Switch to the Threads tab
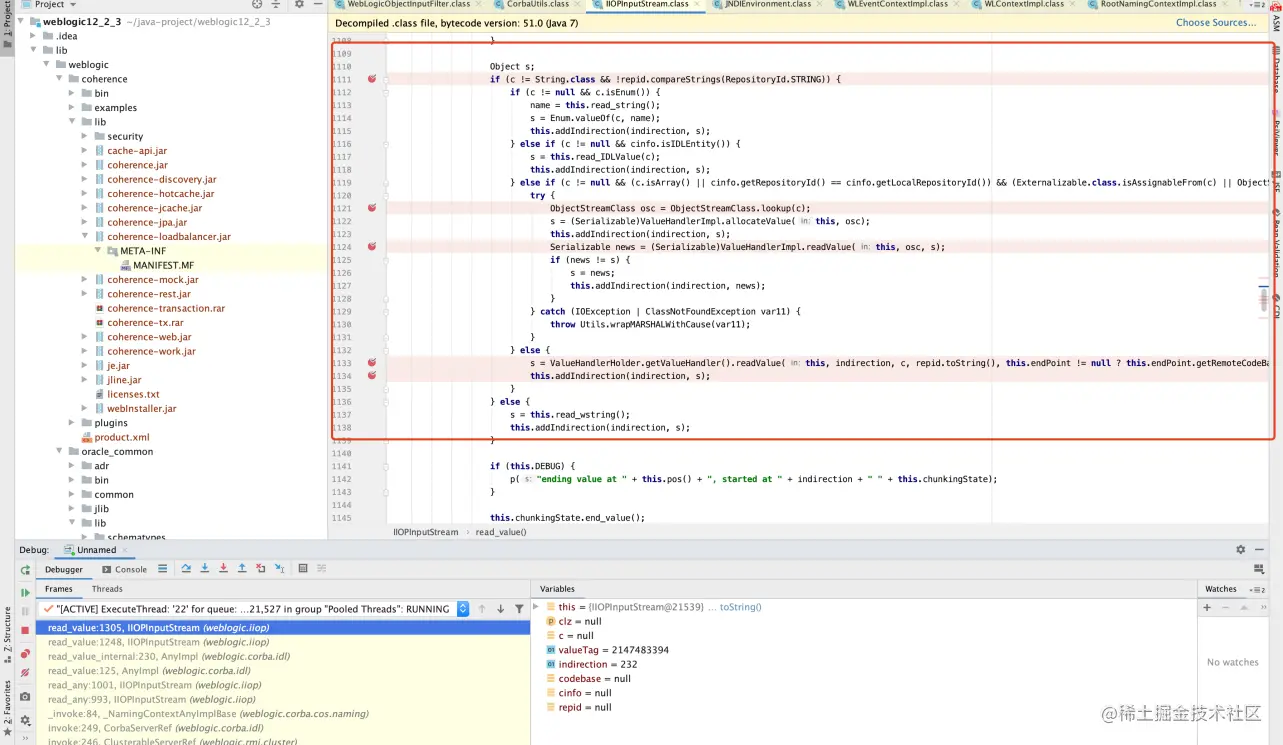Image resolution: width=1283 pixels, height=745 pixels. coord(107,589)
